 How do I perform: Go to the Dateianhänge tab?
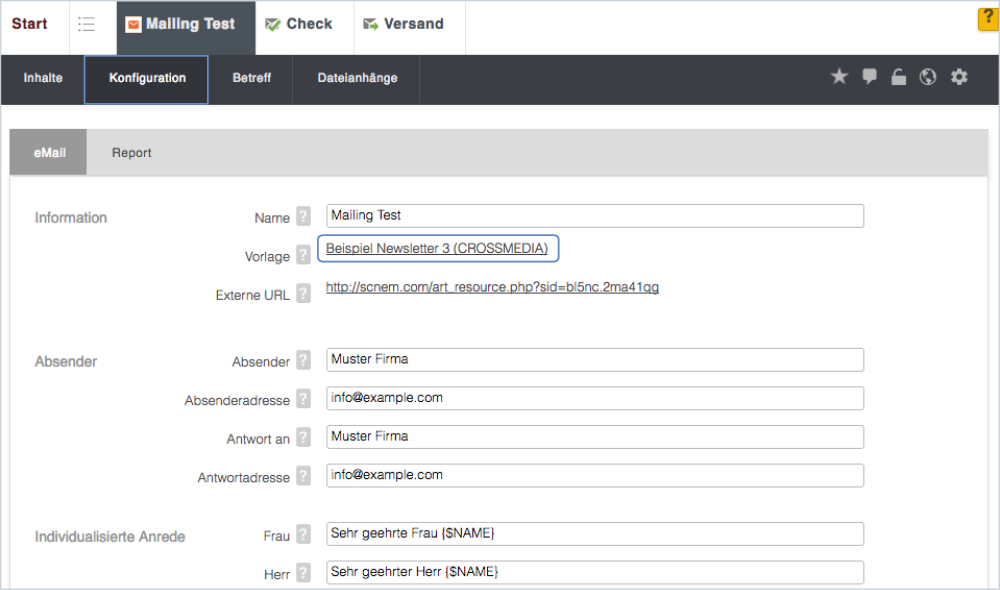[357, 78]
